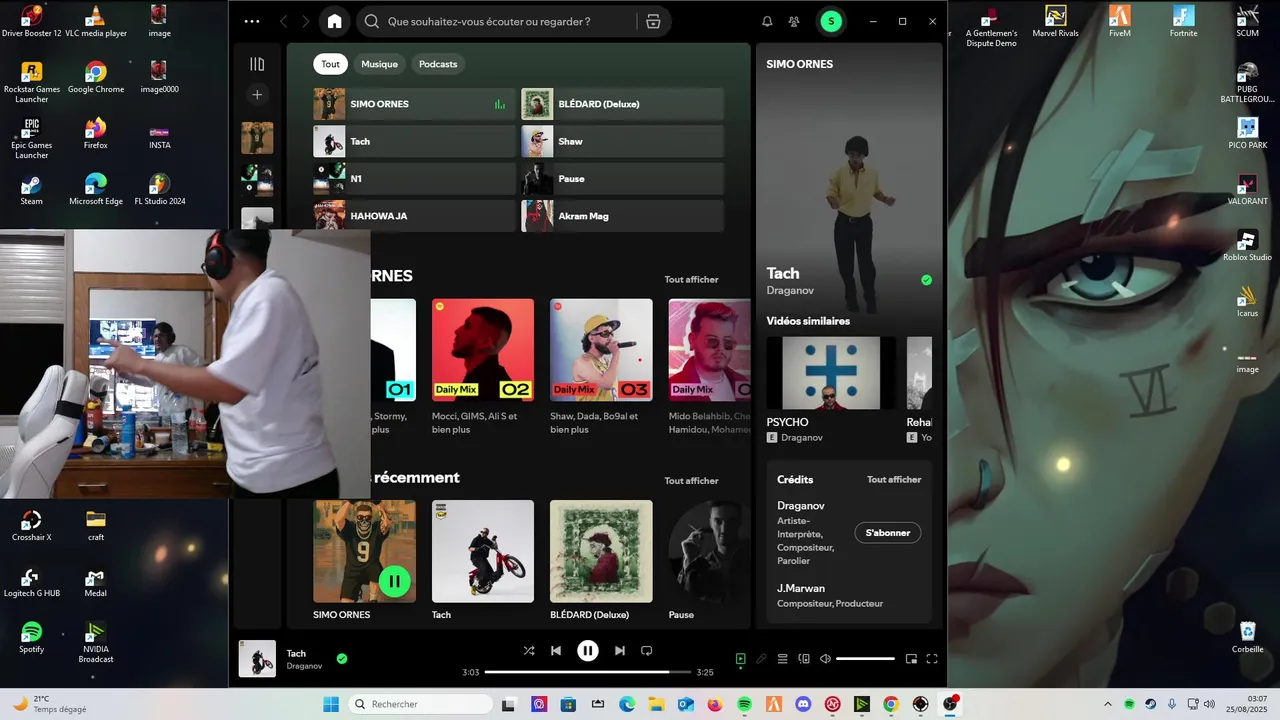Click taskbar Rechercher search box

click(421, 704)
